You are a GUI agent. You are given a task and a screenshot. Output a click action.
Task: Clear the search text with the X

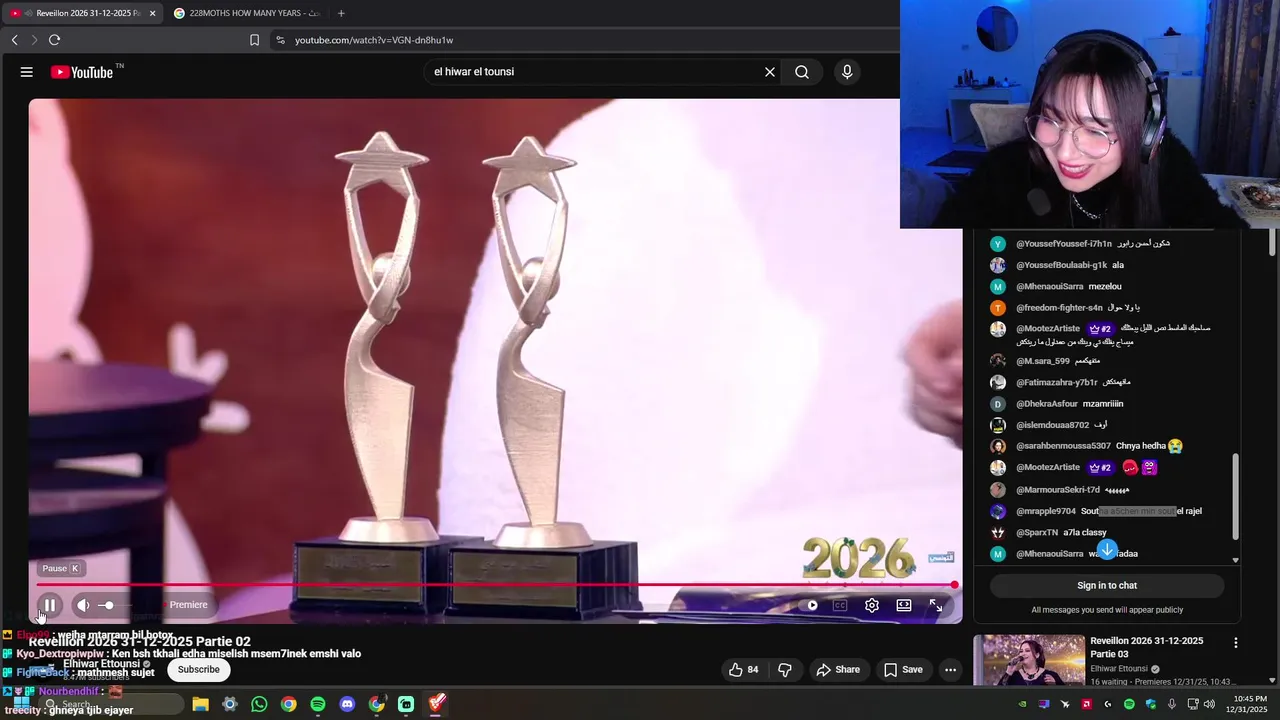click(x=770, y=72)
